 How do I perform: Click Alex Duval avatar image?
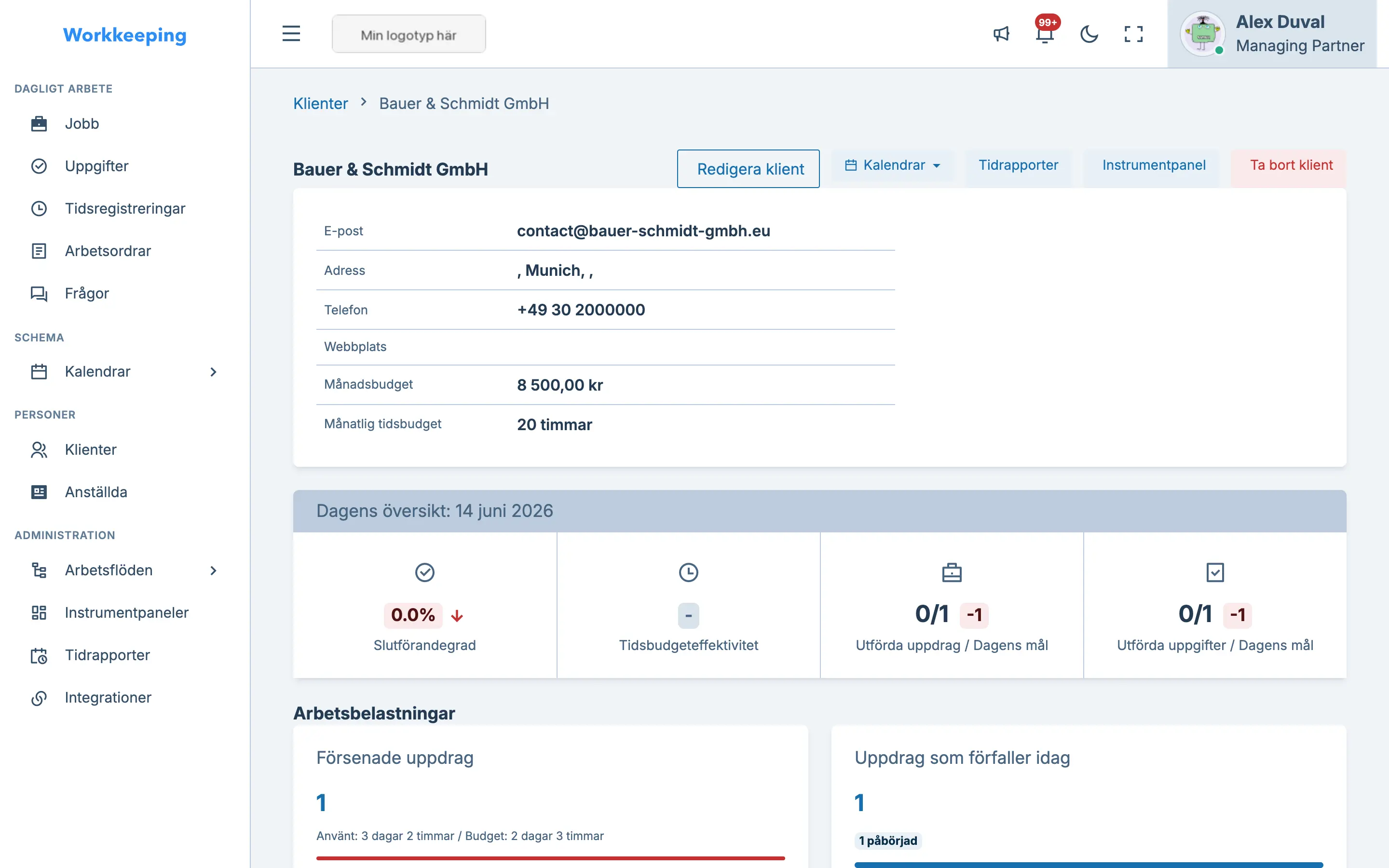coord(1202,34)
